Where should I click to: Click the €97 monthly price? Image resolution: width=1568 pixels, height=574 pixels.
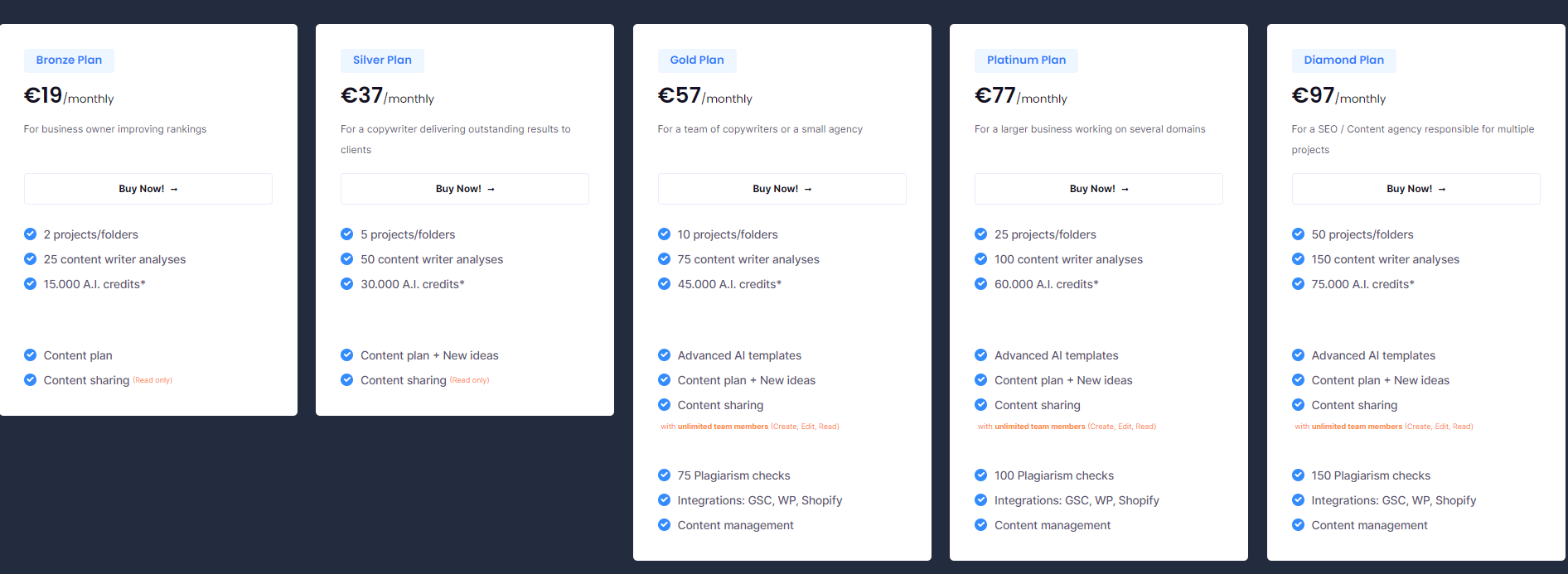pos(1338,97)
